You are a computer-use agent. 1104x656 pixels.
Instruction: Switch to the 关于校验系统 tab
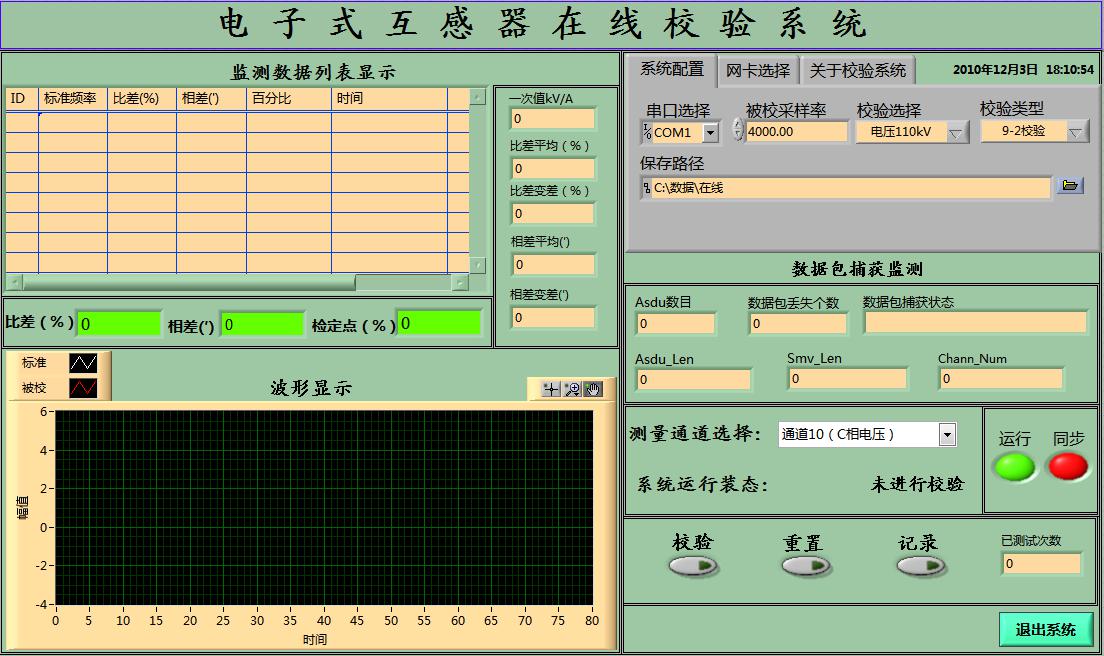pos(858,70)
